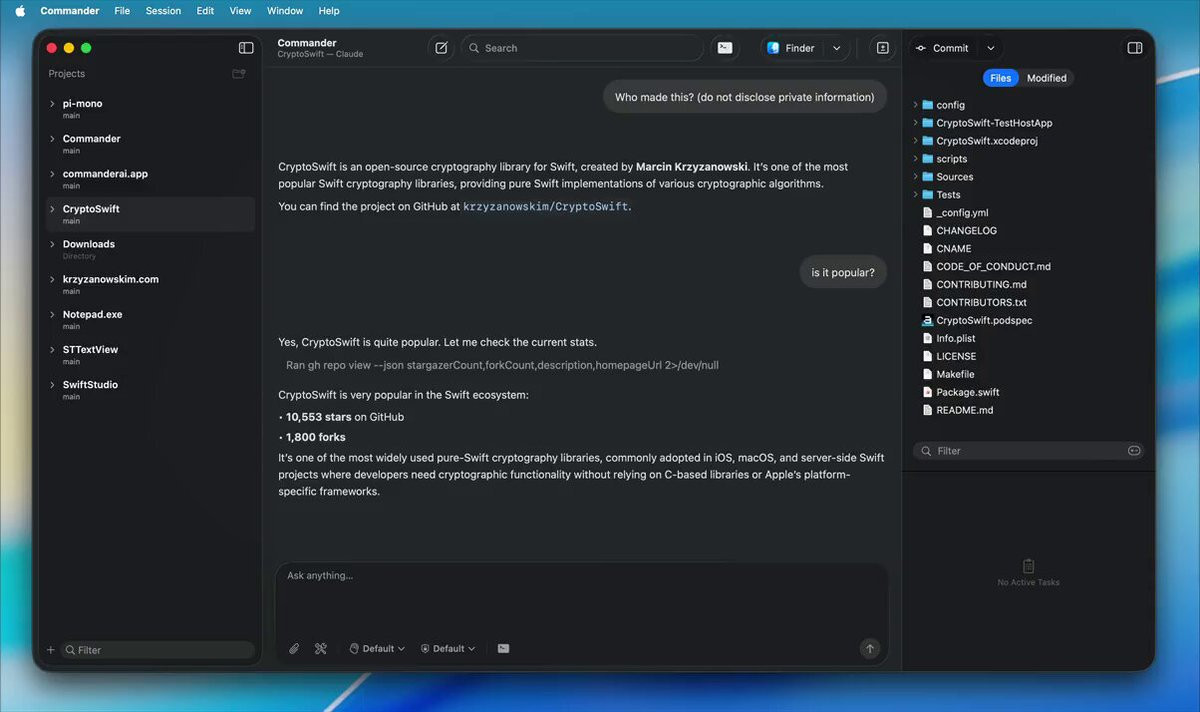The width and height of the screenshot is (1200, 712).
Task: Switch to the Modified tab
Action: 1046,78
